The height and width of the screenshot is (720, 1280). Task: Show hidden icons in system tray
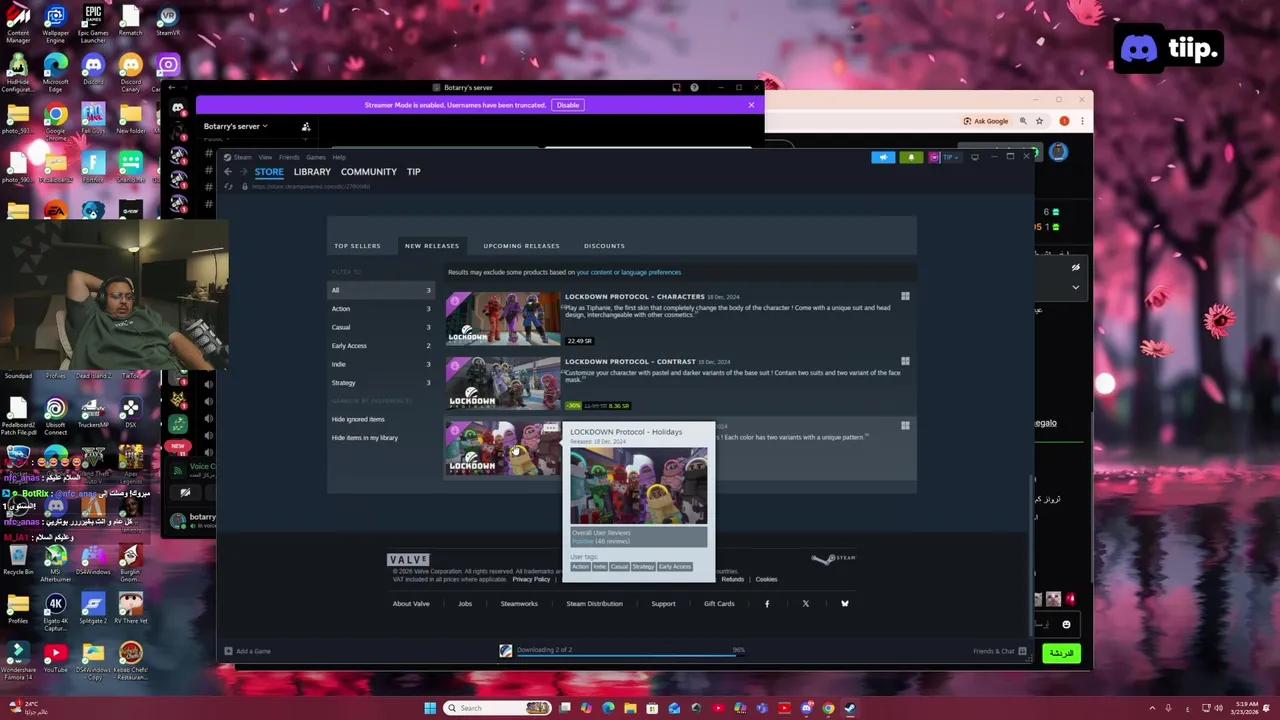[x=1153, y=708]
